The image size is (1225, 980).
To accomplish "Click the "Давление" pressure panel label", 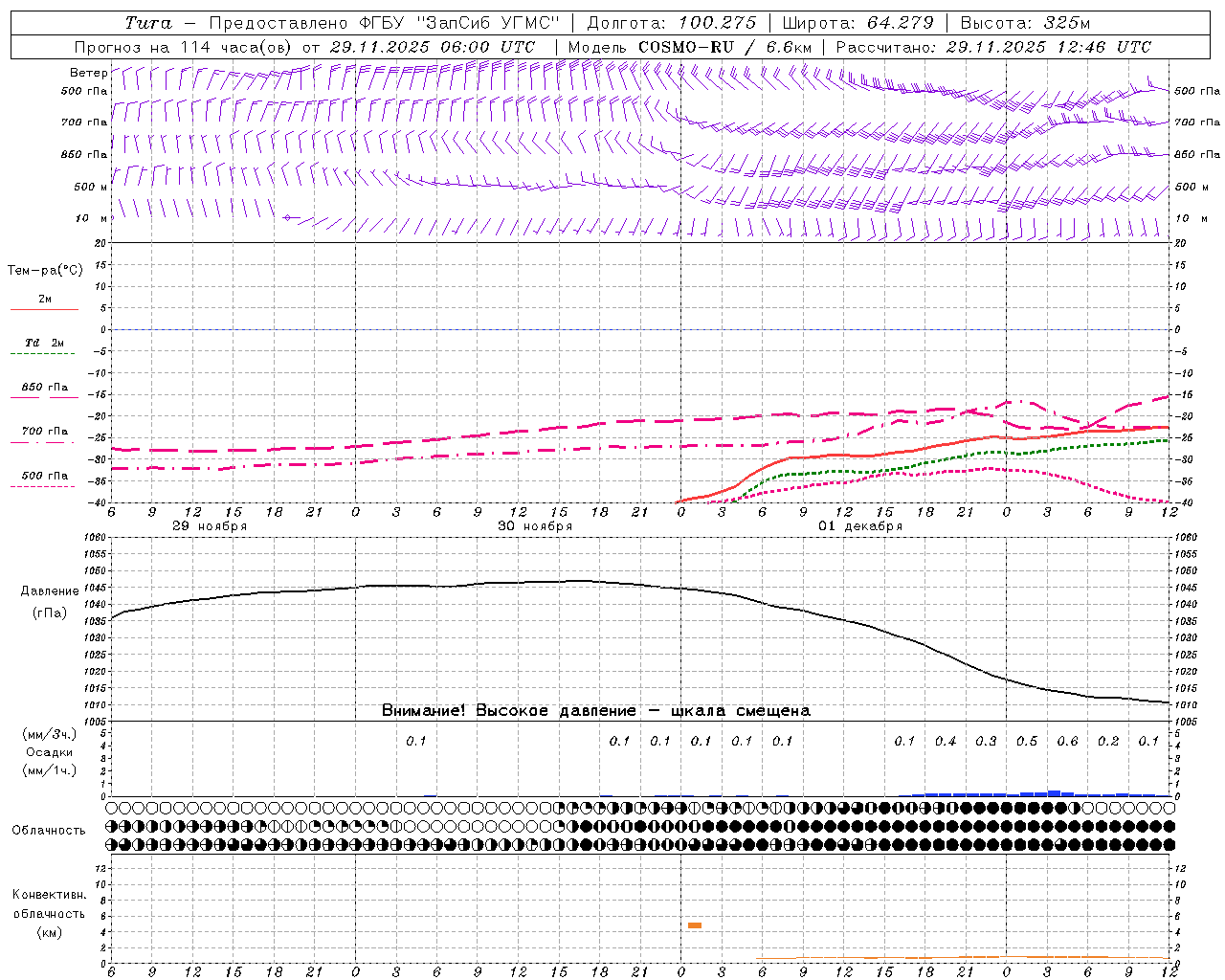I will pyautogui.click(x=50, y=591).
